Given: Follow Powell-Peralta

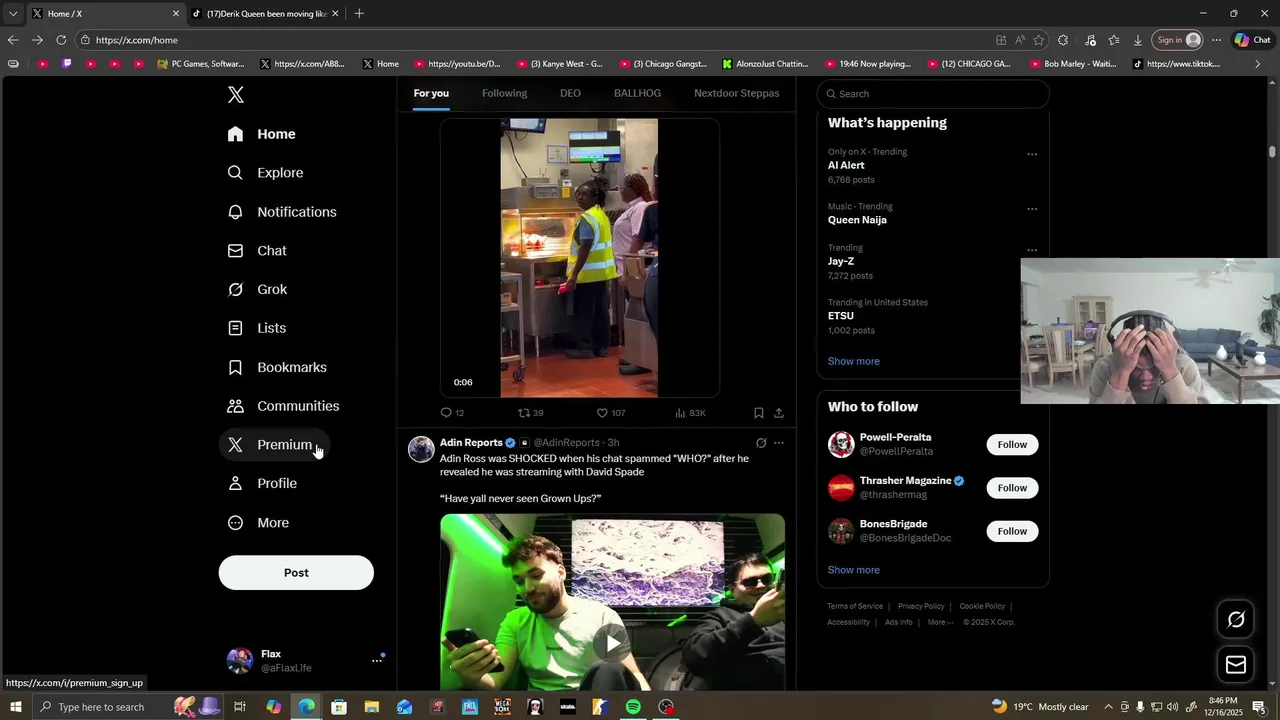Looking at the screenshot, I should pyautogui.click(x=1012, y=445).
